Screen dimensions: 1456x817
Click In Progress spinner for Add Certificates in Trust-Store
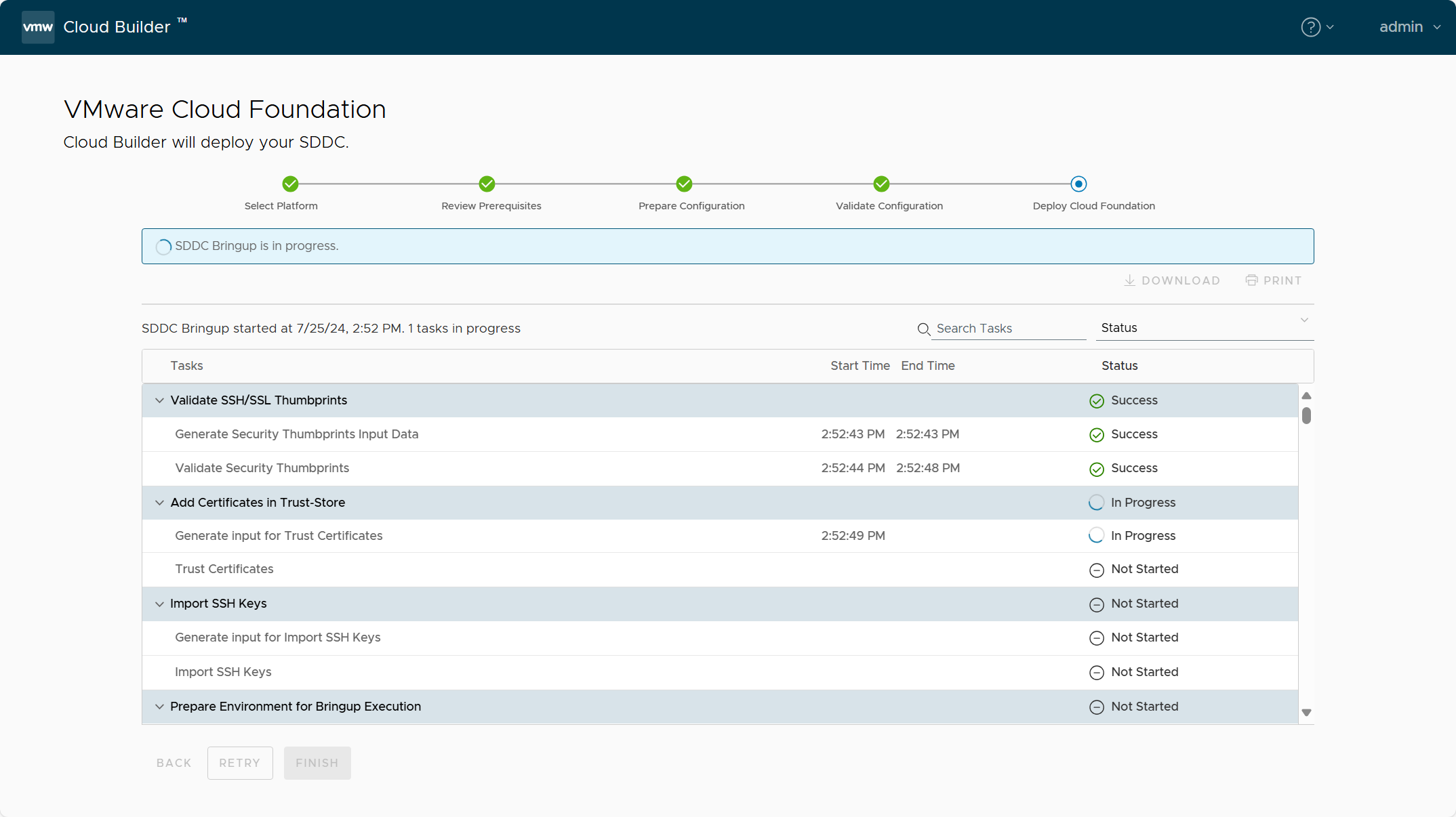click(x=1096, y=503)
